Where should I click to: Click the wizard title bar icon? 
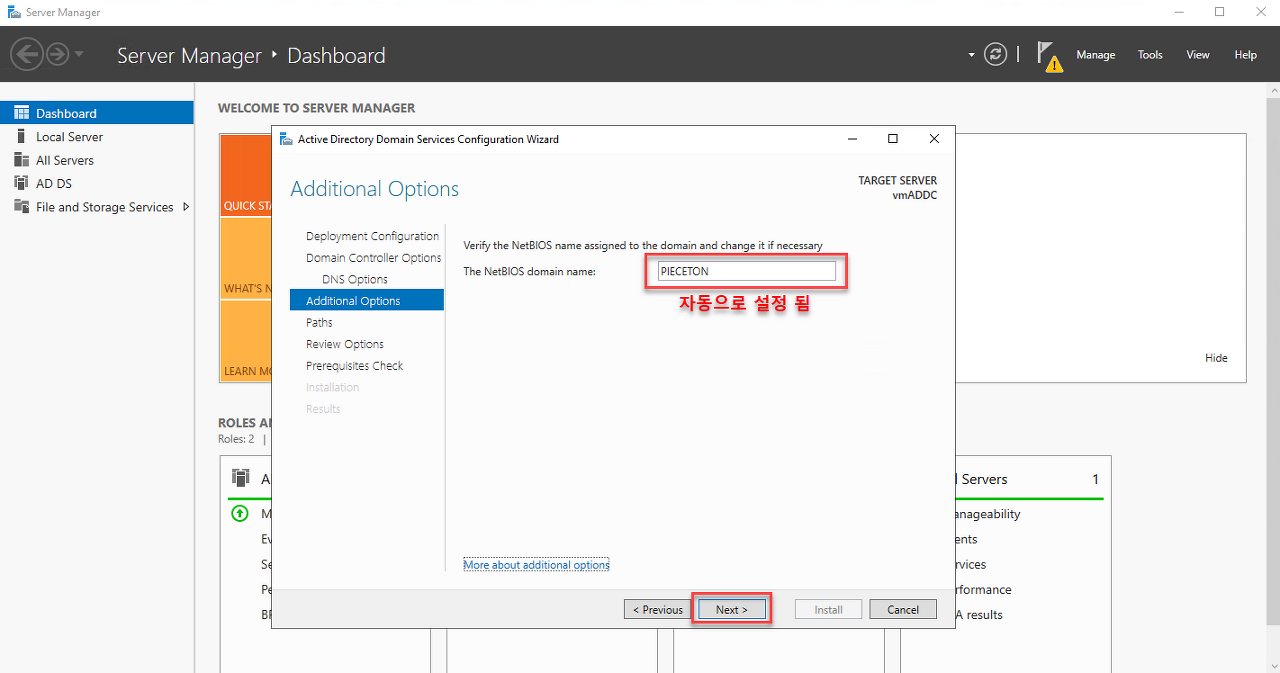[x=286, y=139]
